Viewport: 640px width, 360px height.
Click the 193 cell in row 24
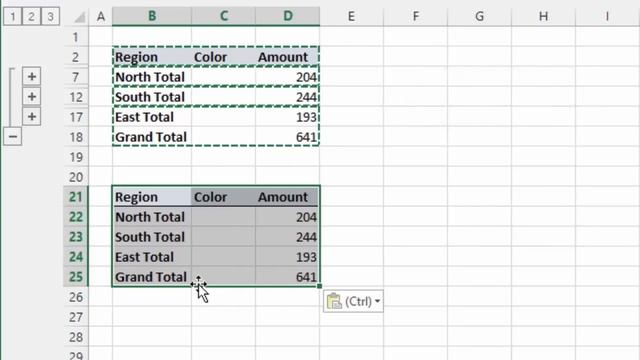[288, 257]
